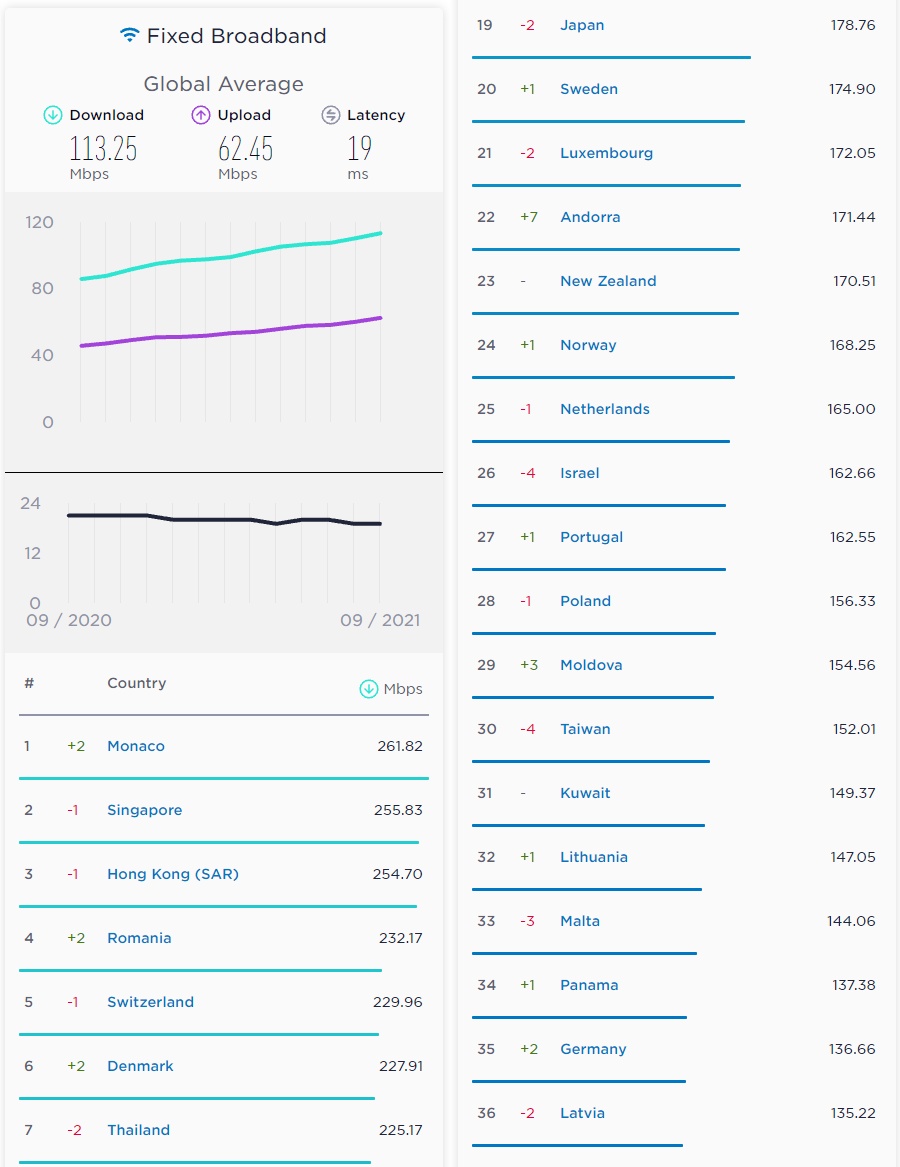Click the gray Latency icon
This screenshot has height=1167, width=900.
pyautogui.click(x=331, y=115)
